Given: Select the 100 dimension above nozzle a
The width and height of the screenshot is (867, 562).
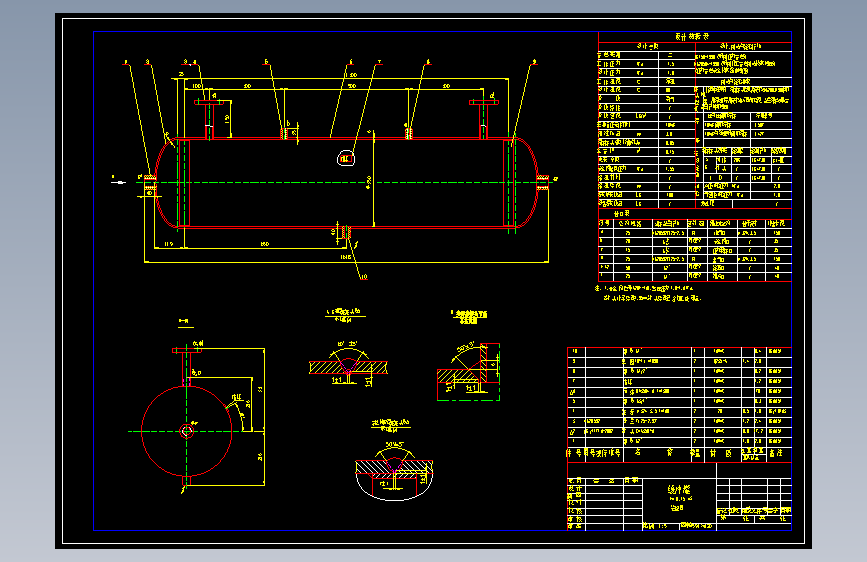Looking at the screenshot, I should pyautogui.click(x=197, y=86).
